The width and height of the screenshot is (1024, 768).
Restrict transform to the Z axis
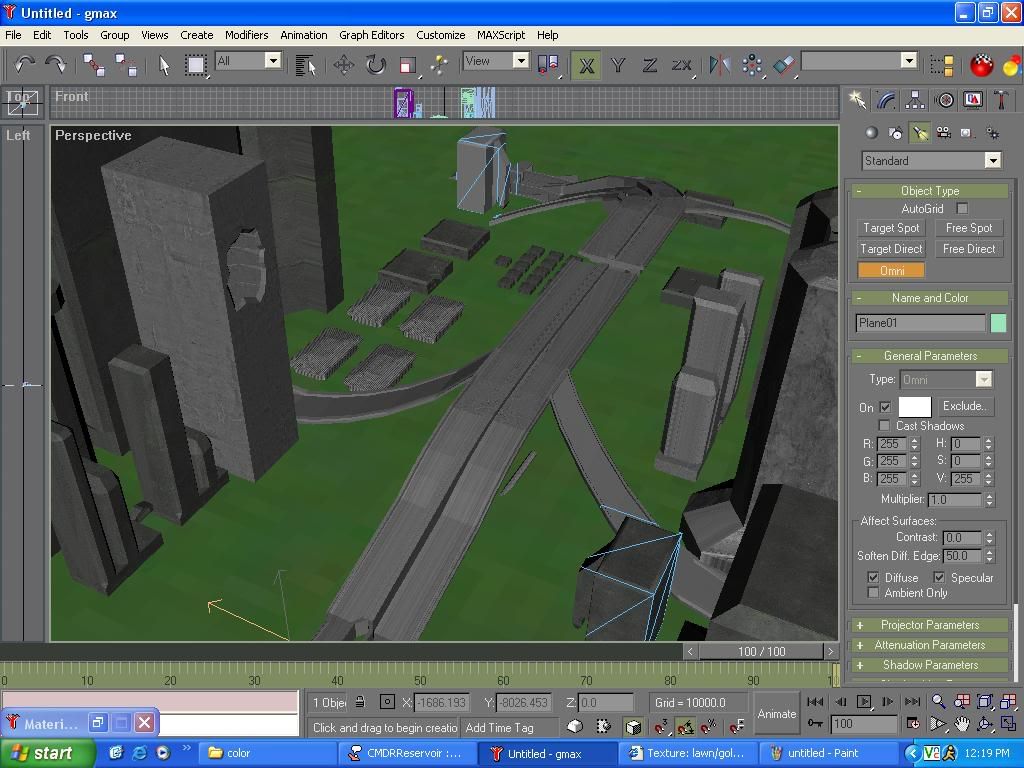click(x=649, y=65)
